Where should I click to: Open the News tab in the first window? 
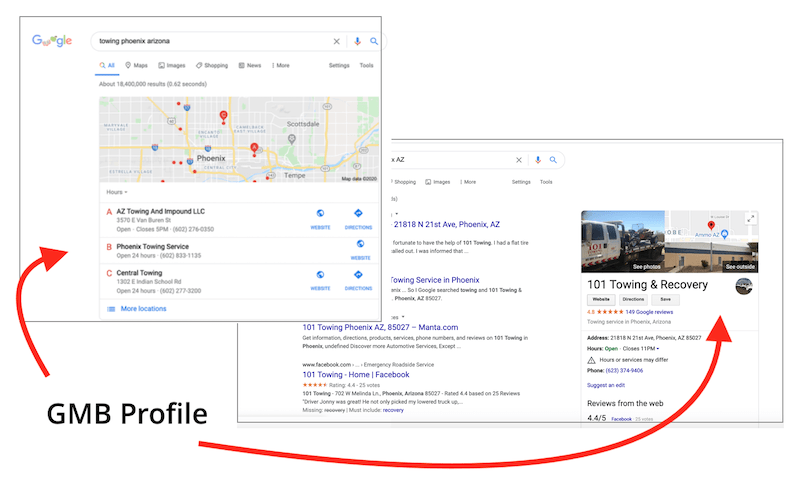click(x=249, y=65)
